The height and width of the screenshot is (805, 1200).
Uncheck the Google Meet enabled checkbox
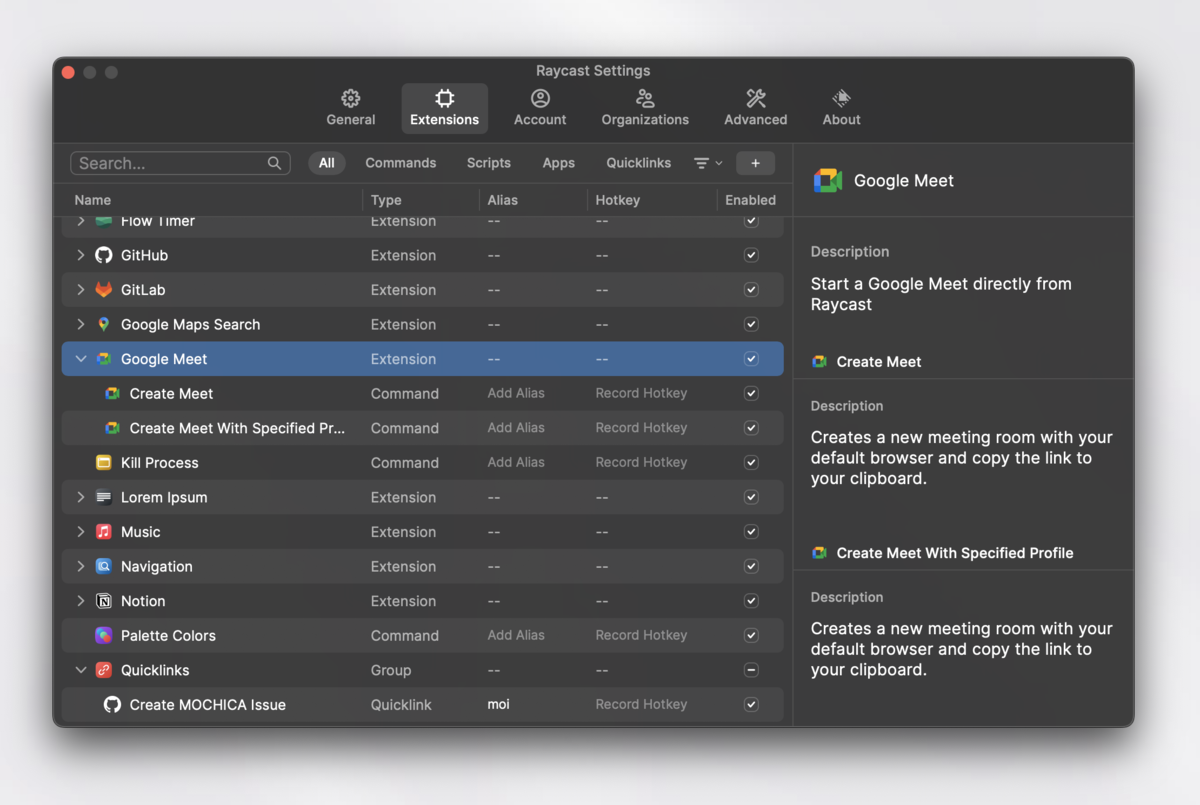(751, 359)
